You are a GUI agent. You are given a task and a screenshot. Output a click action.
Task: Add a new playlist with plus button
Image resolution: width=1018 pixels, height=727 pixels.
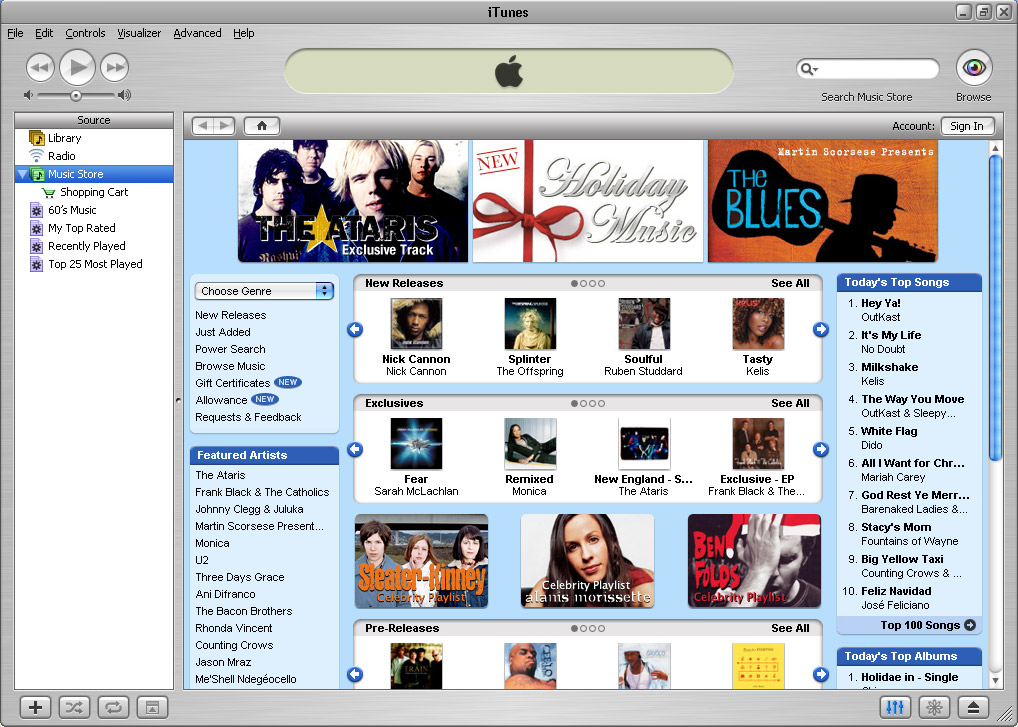pos(36,707)
